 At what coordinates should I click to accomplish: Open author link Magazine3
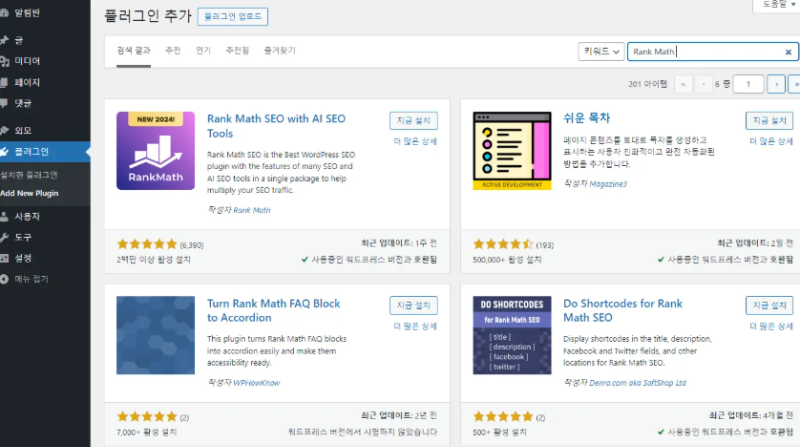[x=608, y=184]
